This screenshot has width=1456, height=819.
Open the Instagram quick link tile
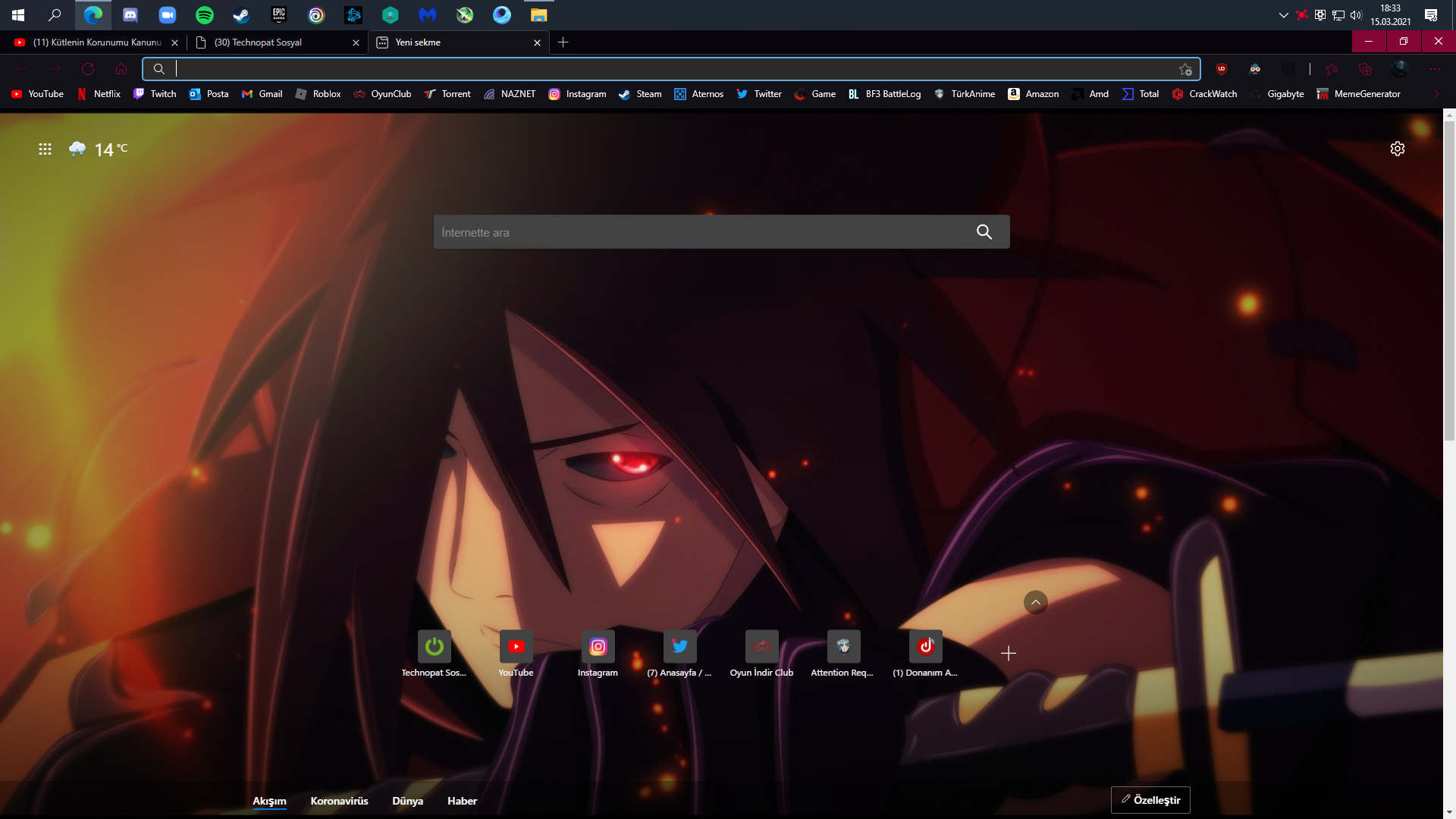coord(598,647)
